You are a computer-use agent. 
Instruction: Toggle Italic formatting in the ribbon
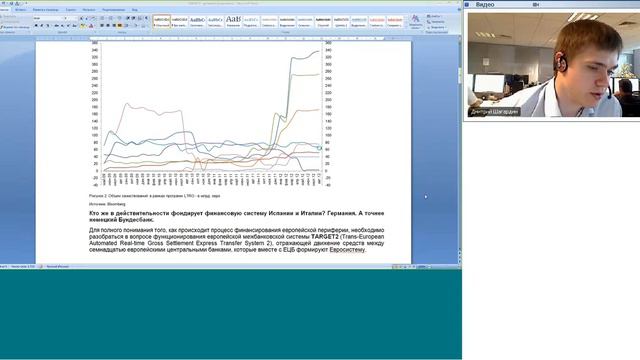42,25
